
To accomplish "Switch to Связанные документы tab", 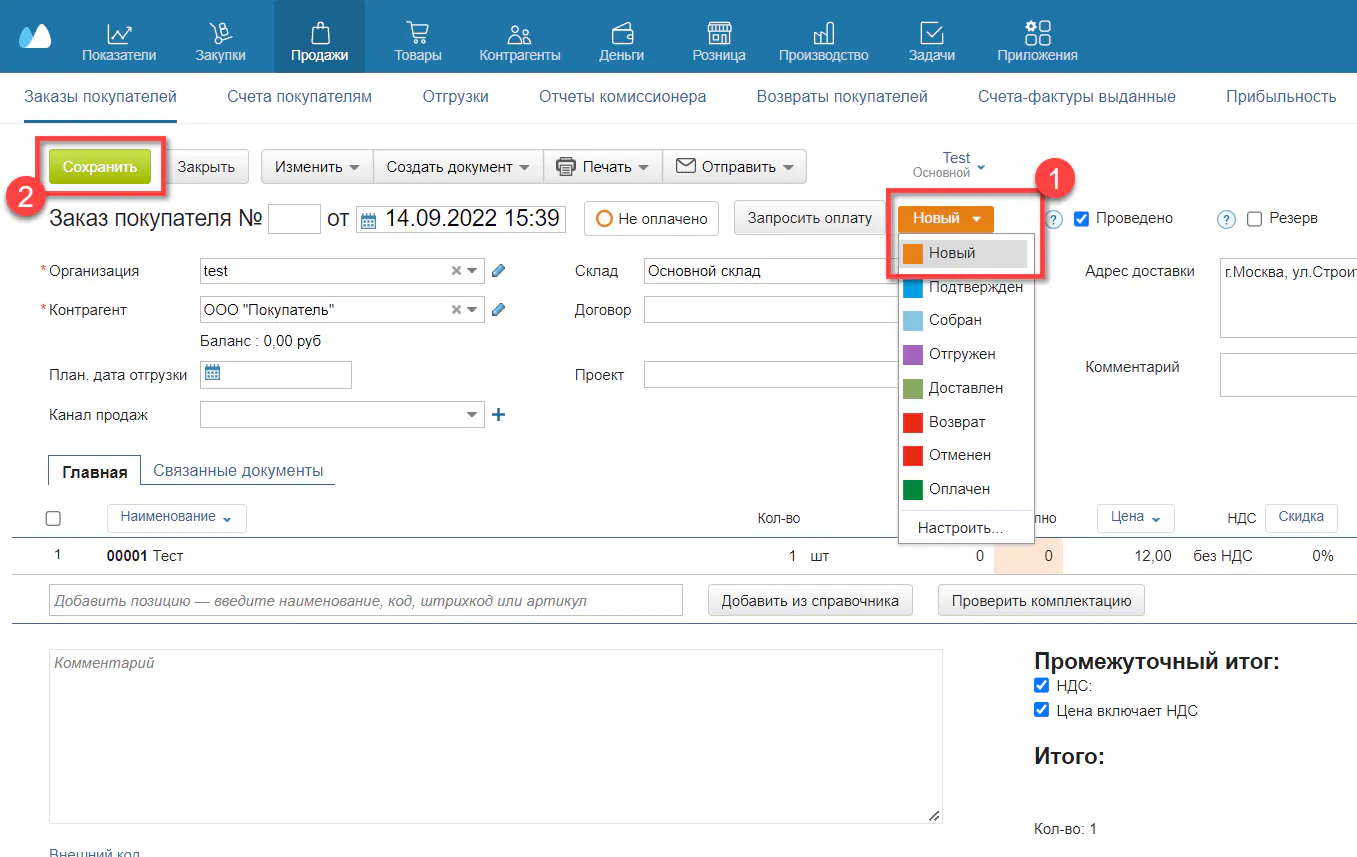I will pyautogui.click(x=238, y=470).
